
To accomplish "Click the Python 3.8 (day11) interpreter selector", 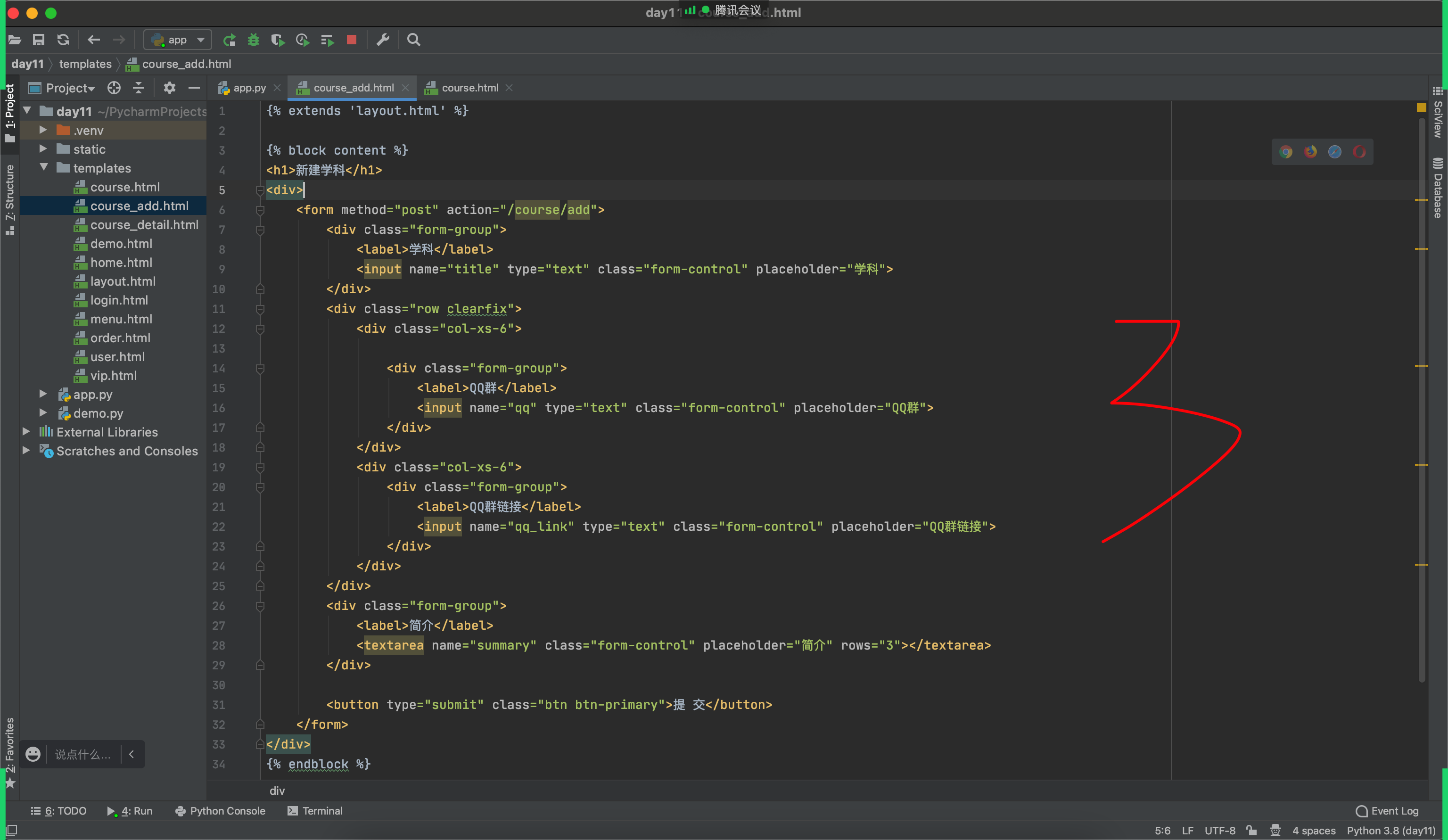I will coord(1392,831).
